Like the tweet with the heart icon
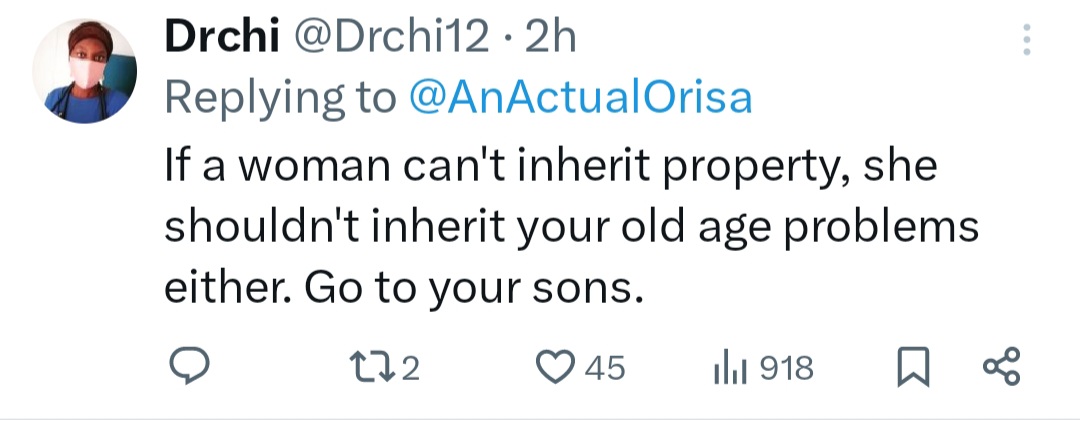 click(551, 369)
